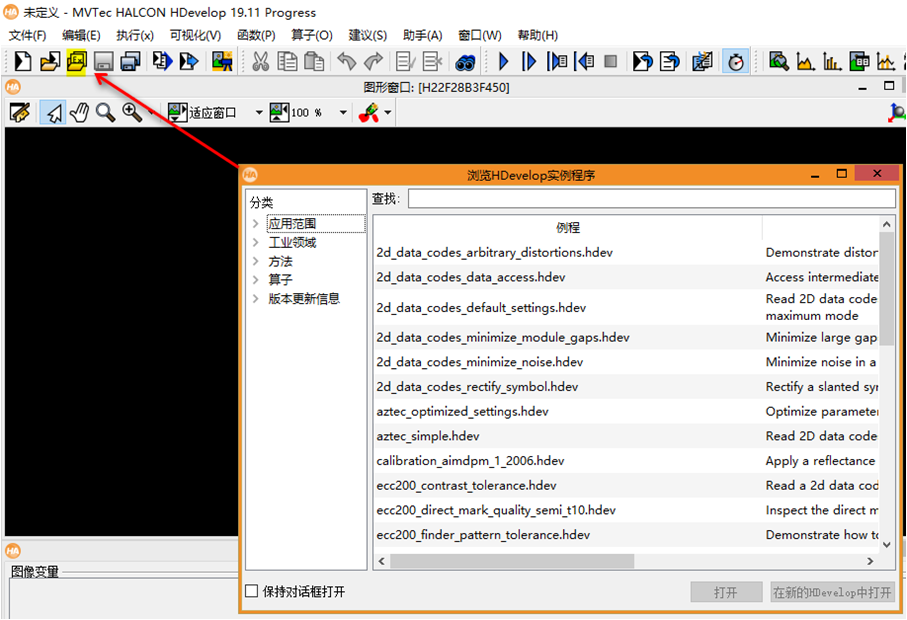The height and width of the screenshot is (620, 907).
Task: Expand the 应用范围 category
Action: 255,223
